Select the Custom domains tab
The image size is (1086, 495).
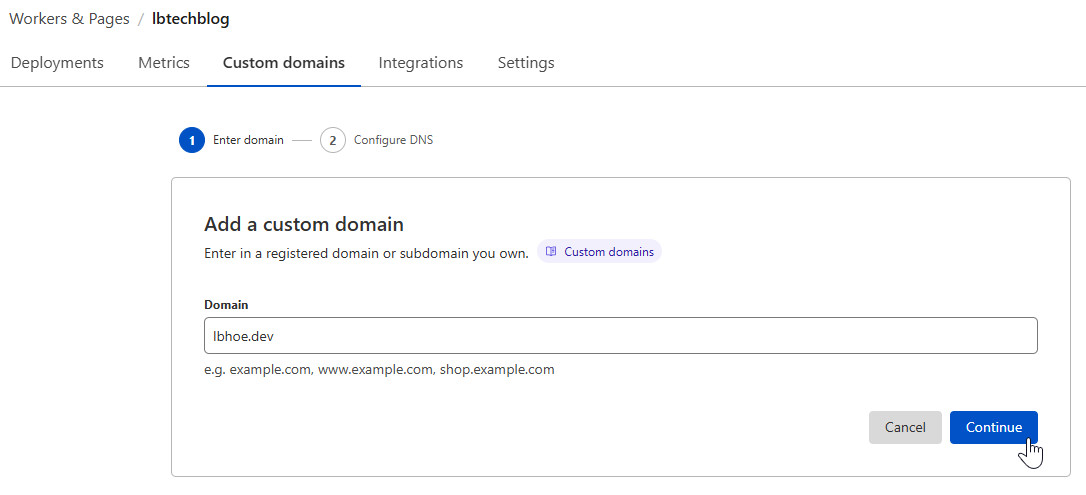(284, 63)
